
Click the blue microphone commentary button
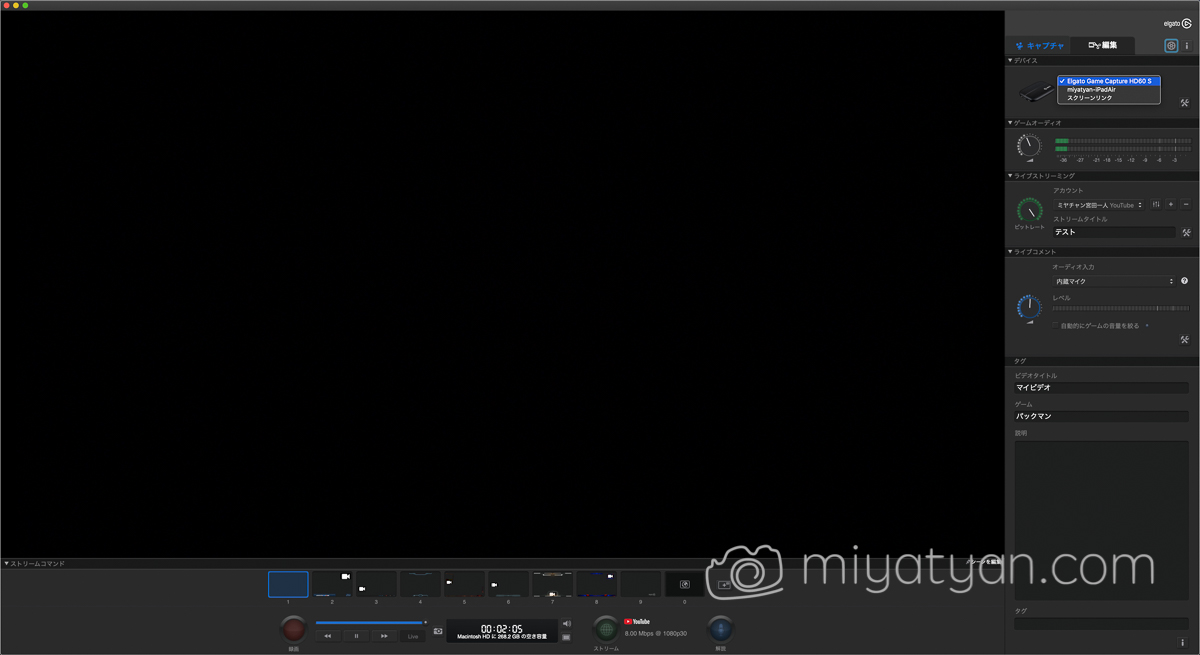coord(720,628)
